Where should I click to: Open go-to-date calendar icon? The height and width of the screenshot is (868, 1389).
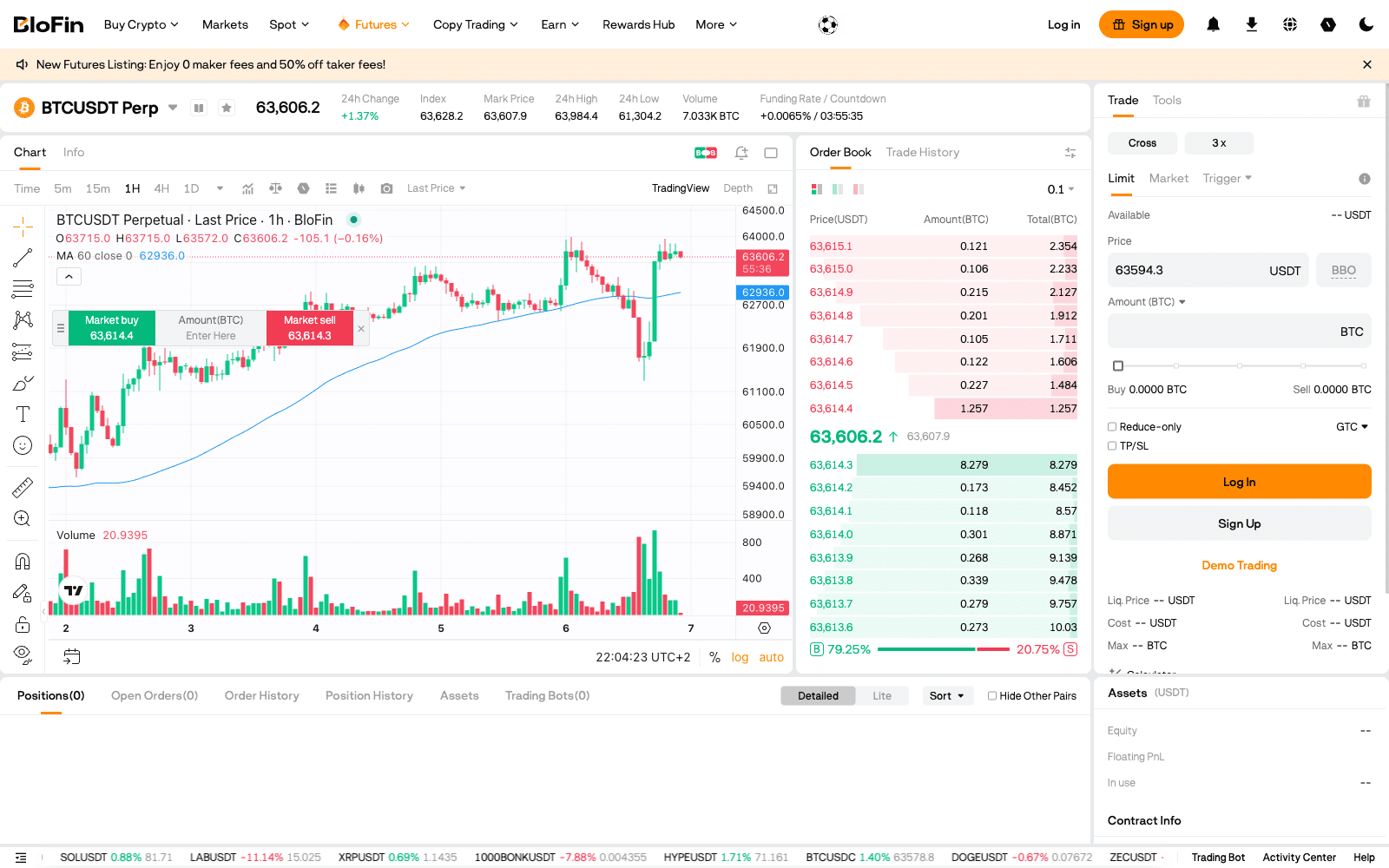pos(72,657)
